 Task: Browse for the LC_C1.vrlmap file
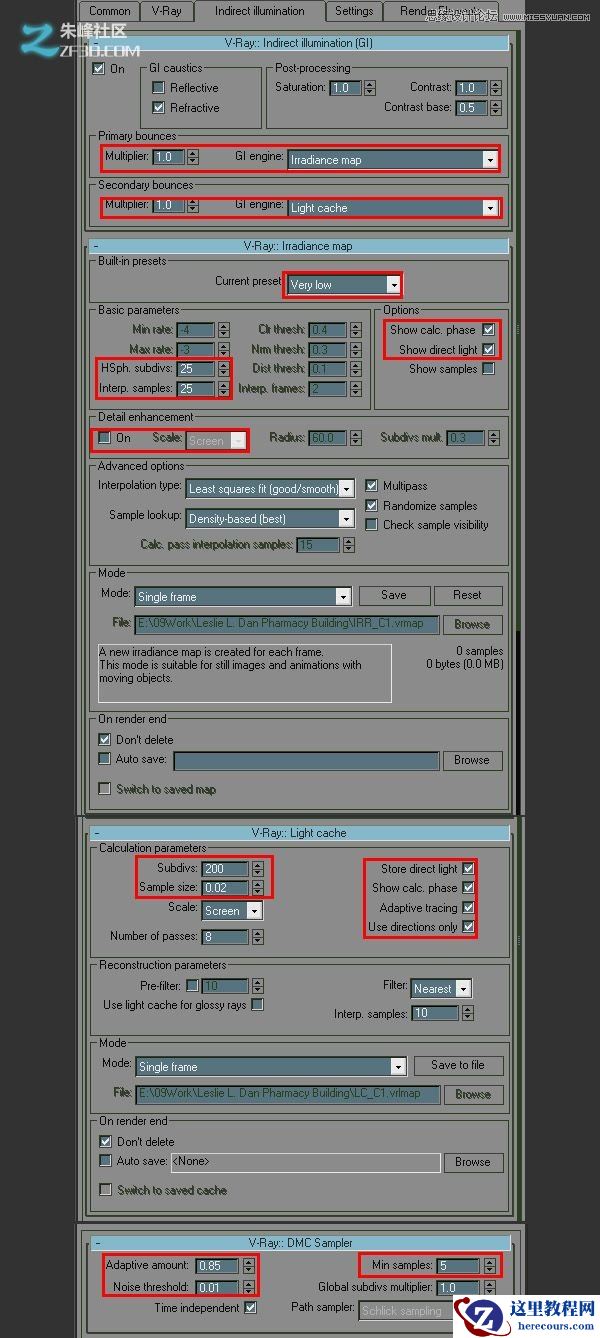point(472,1094)
